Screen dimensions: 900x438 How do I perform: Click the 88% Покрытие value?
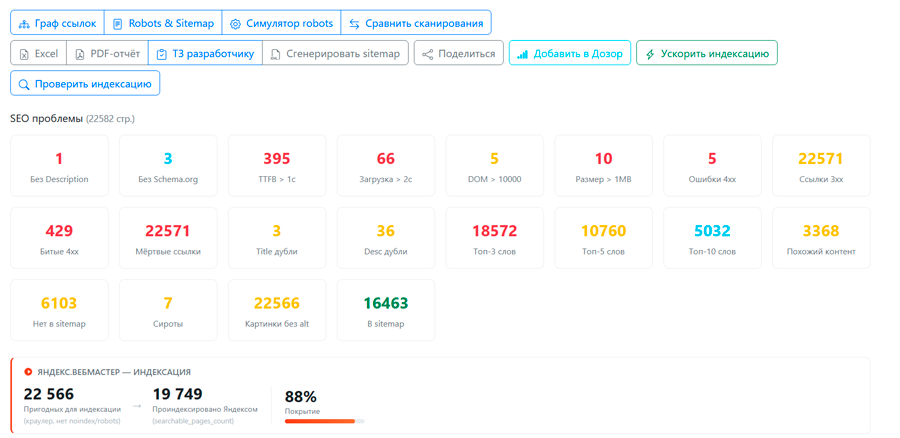point(300,397)
